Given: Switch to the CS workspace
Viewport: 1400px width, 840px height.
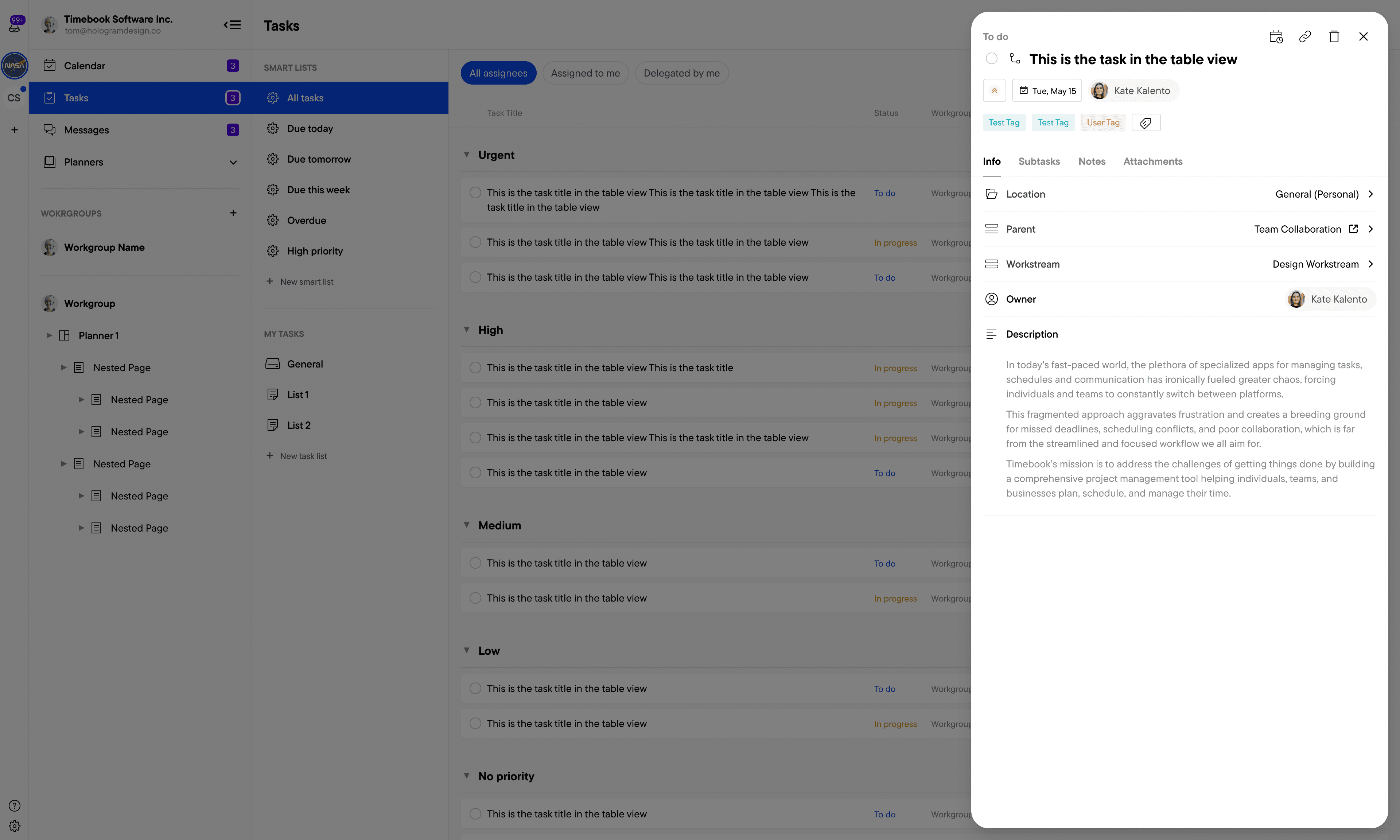Looking at the screenshot, I should pos(14,98).
